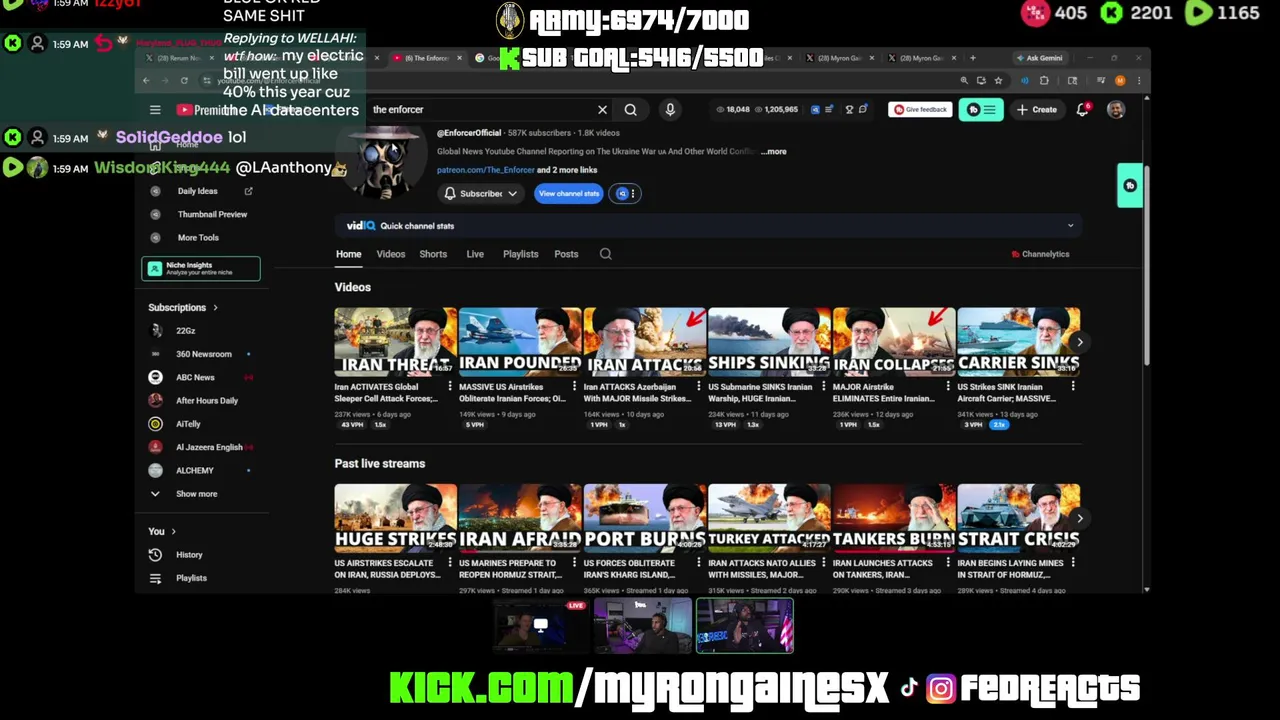The width and height of the screenshot is (1280, 720).
Task: Open Channelytics link
Action: tap(1040, 254)
